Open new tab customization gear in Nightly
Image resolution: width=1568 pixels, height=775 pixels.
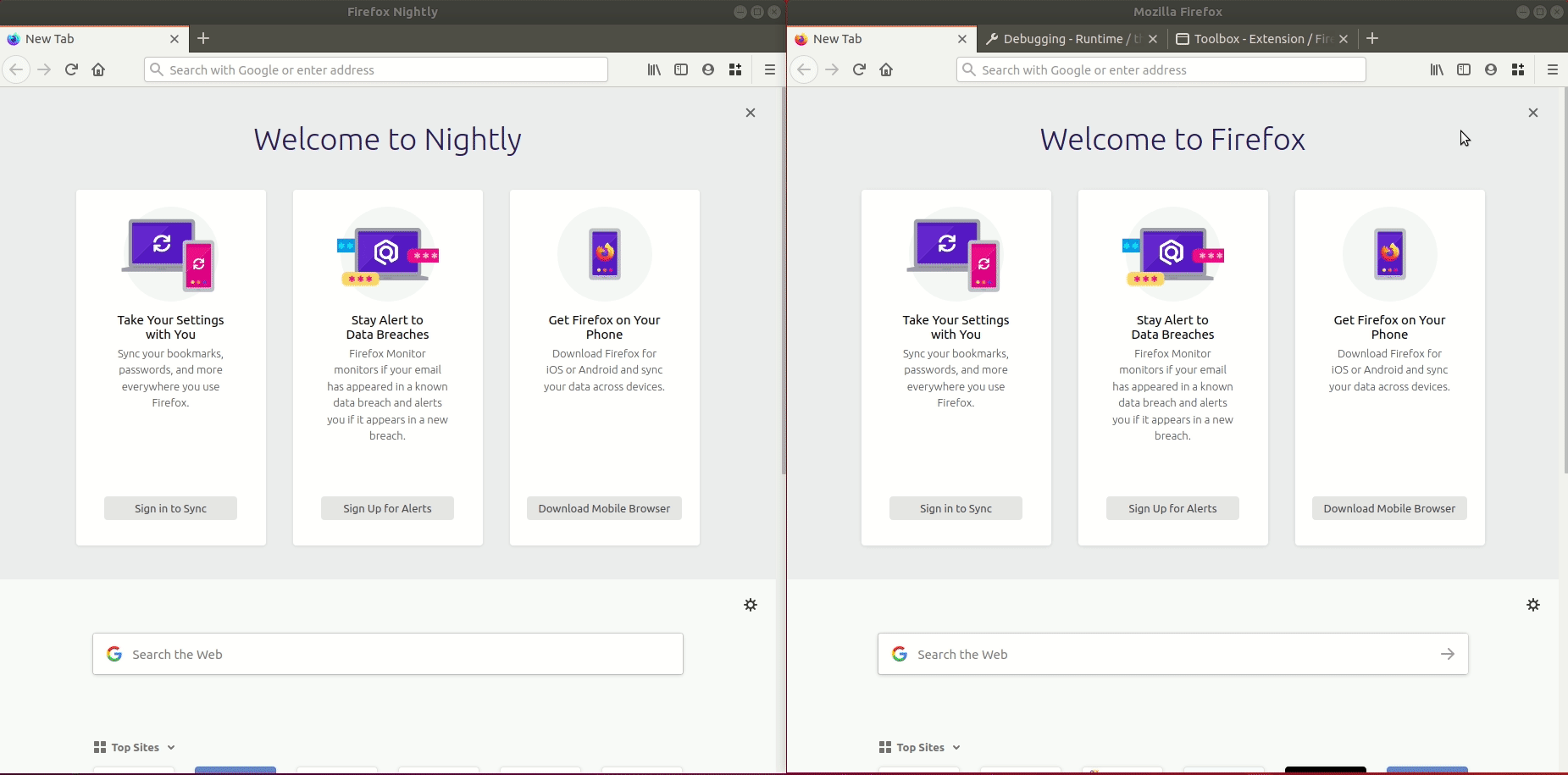tap(750, 605)
